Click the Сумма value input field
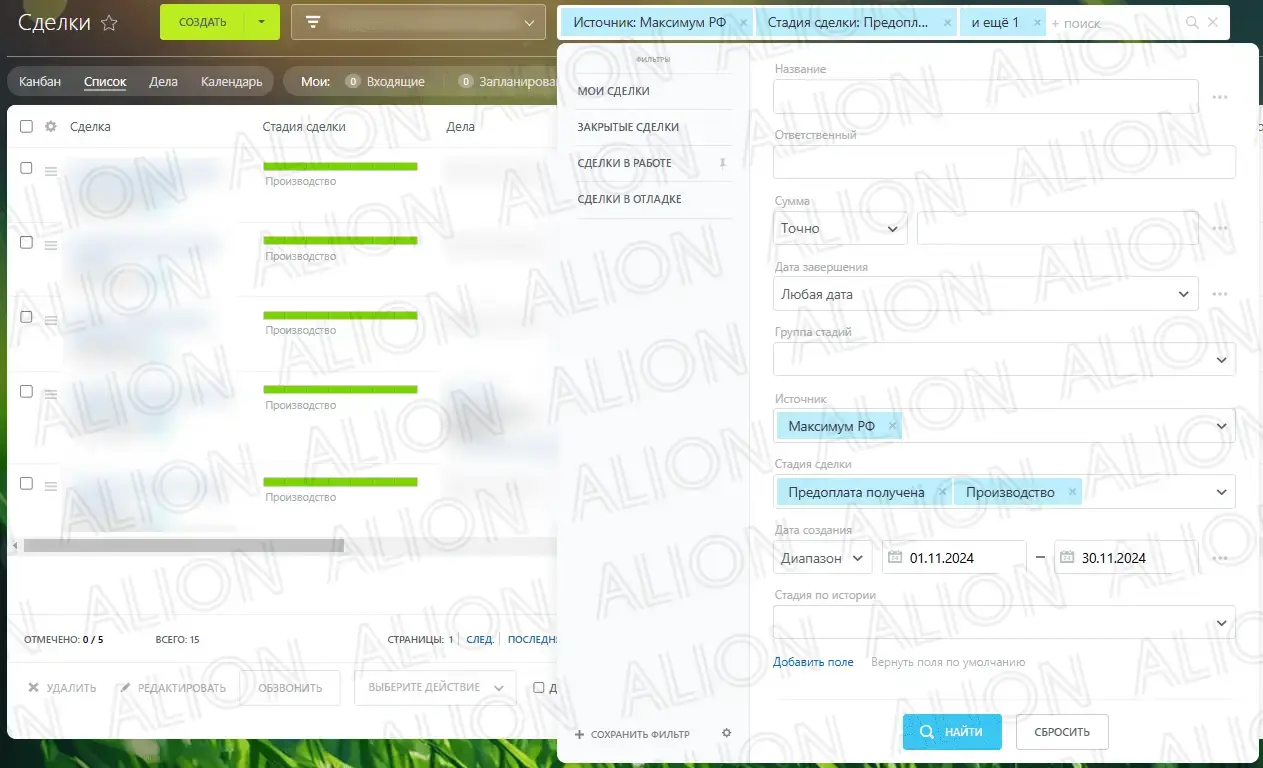Image resolution: width=1263 pixels, height=768 pixels. pos(1058,228)
